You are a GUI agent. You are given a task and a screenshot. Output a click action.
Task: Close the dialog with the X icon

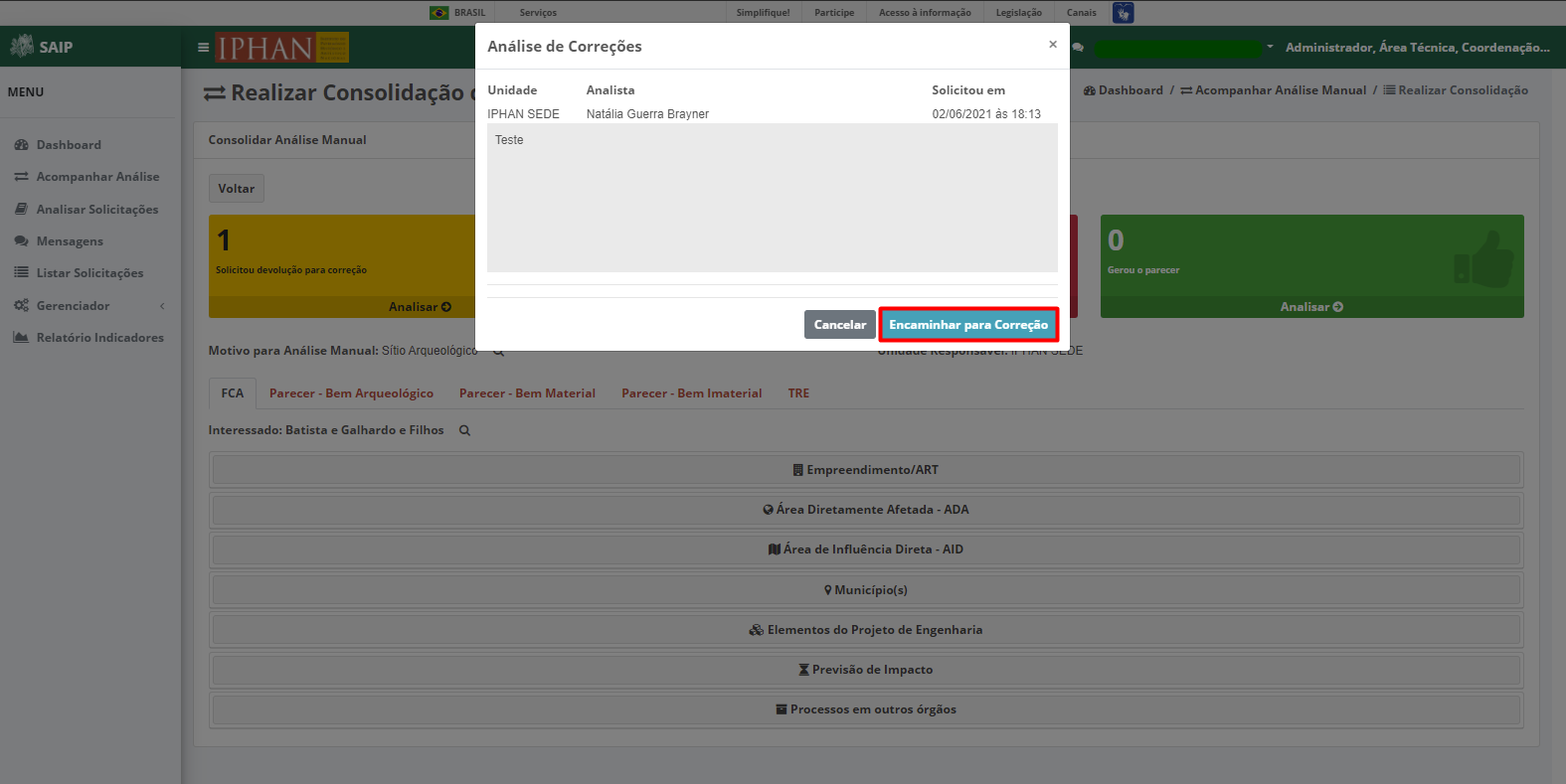(x=1053, y=45)
